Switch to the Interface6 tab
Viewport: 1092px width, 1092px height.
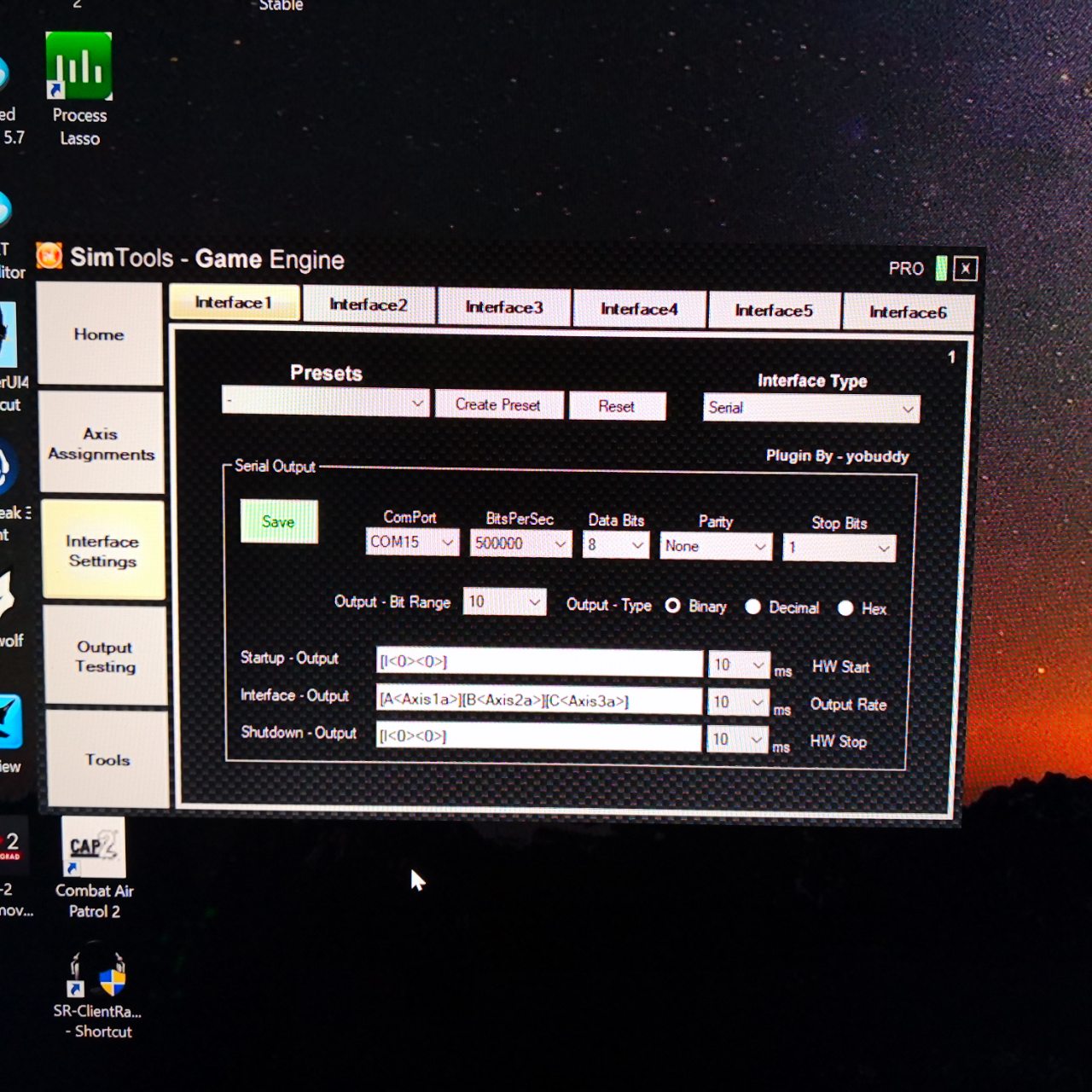click(908, 312)
